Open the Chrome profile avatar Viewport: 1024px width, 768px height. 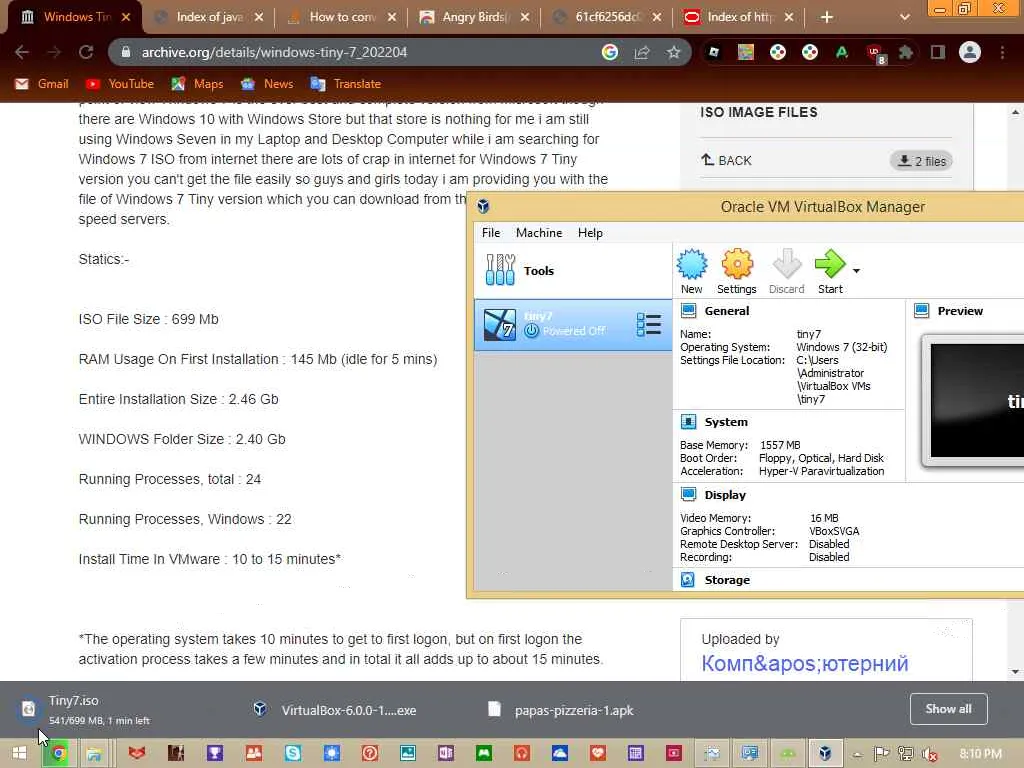click(970, 52)
